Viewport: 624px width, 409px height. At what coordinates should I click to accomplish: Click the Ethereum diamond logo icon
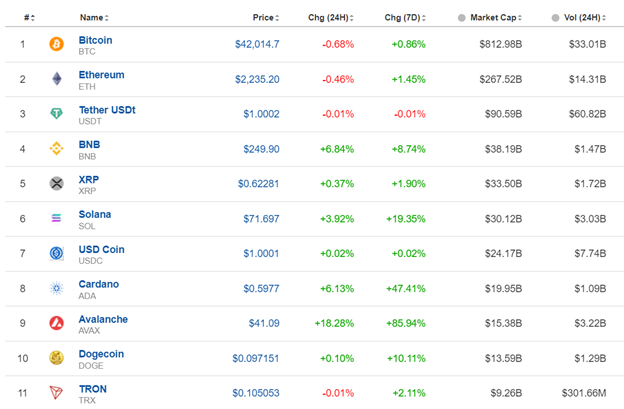[57, 79]
